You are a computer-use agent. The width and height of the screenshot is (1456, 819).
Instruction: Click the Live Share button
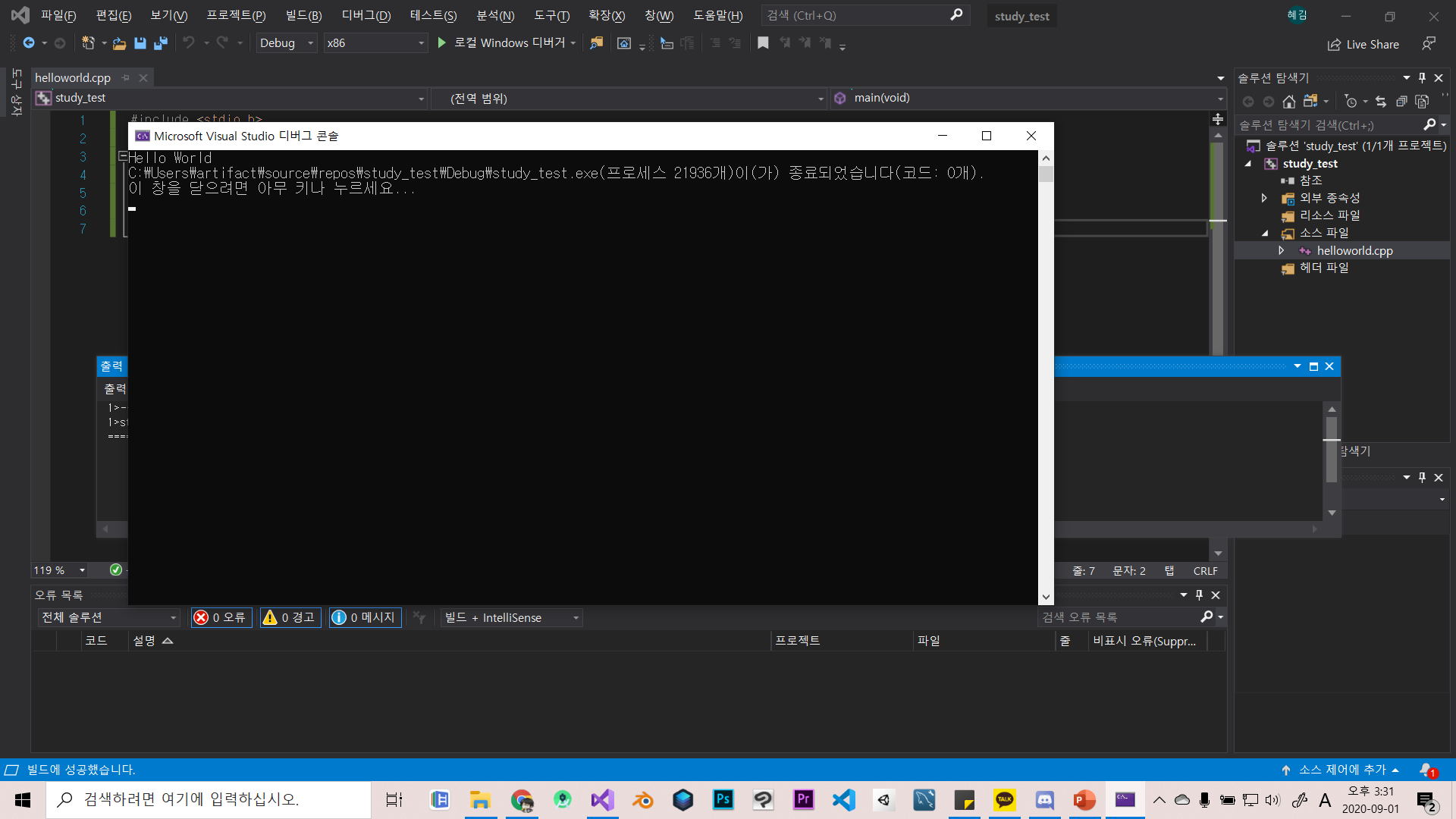(x=1363, y=44)
